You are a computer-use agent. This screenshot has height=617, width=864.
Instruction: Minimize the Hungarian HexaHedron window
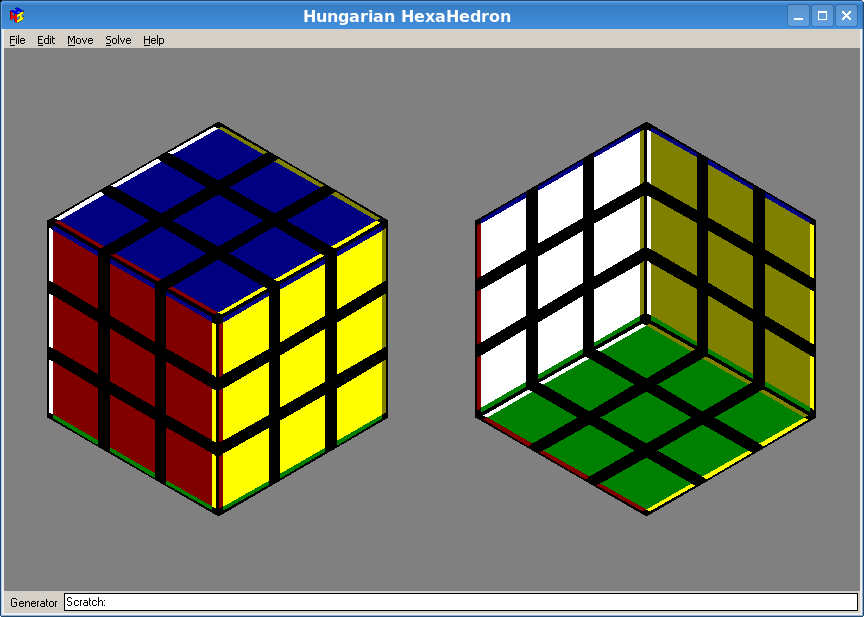click(798, 16)
